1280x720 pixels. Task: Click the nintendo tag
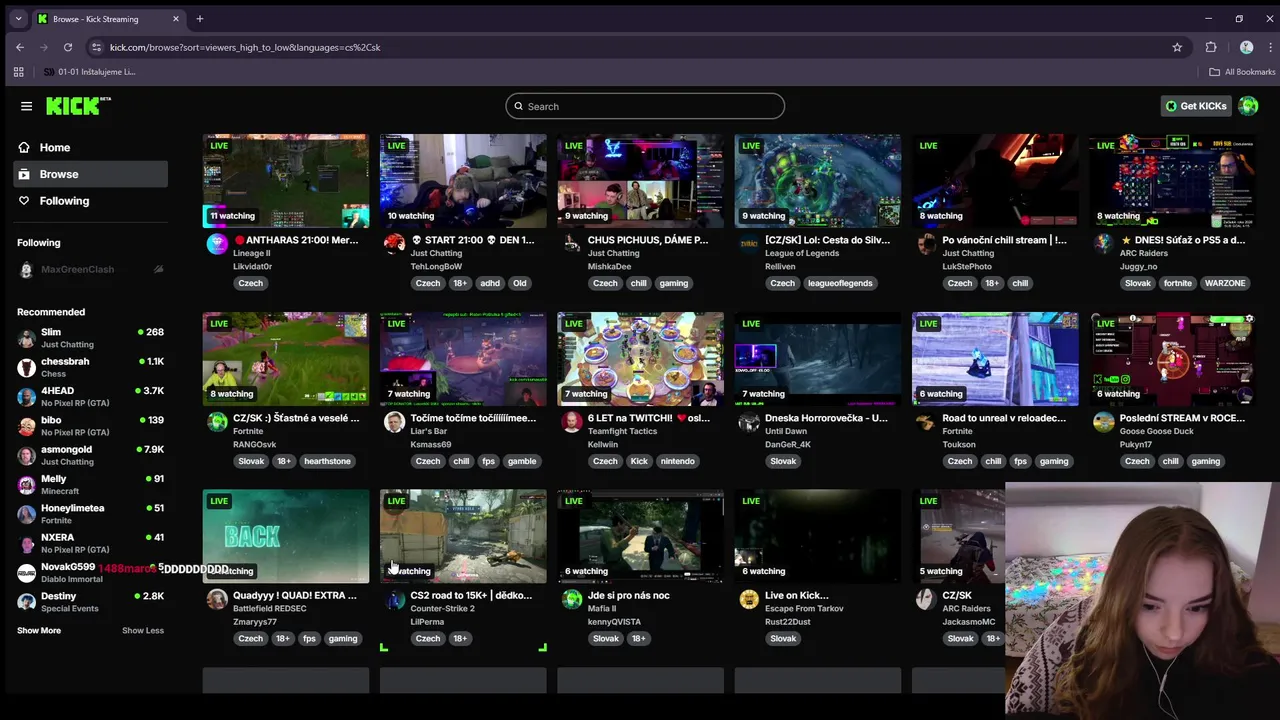point(677,461)
